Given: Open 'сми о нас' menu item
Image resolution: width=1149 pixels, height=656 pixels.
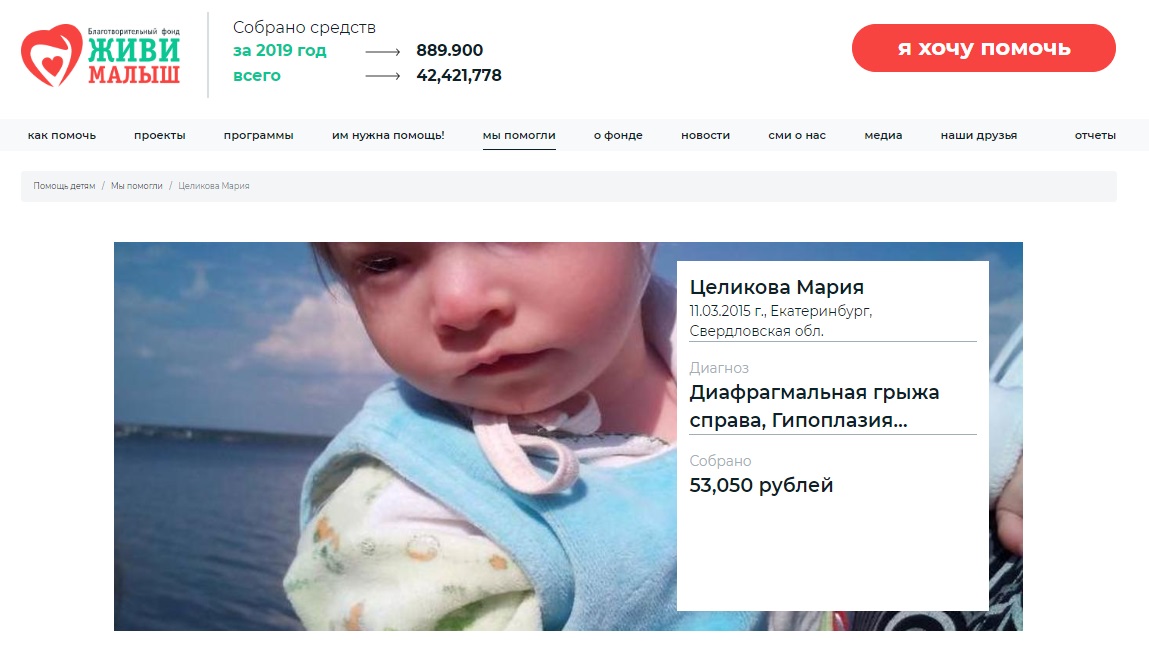Looking at the screenshot, I should [797, 135].
